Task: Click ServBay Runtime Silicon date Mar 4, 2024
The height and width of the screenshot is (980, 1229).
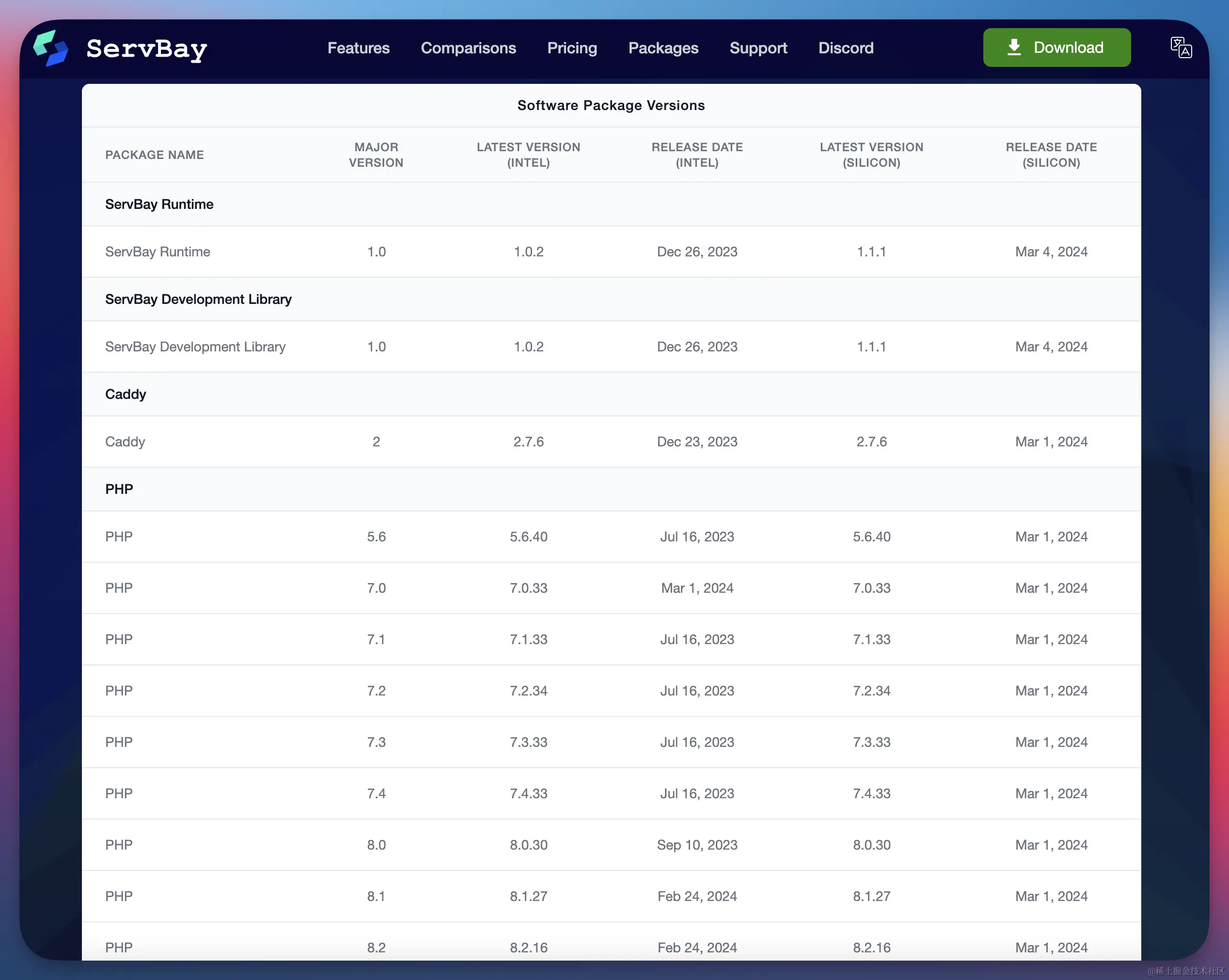Action: (1051, 252)
